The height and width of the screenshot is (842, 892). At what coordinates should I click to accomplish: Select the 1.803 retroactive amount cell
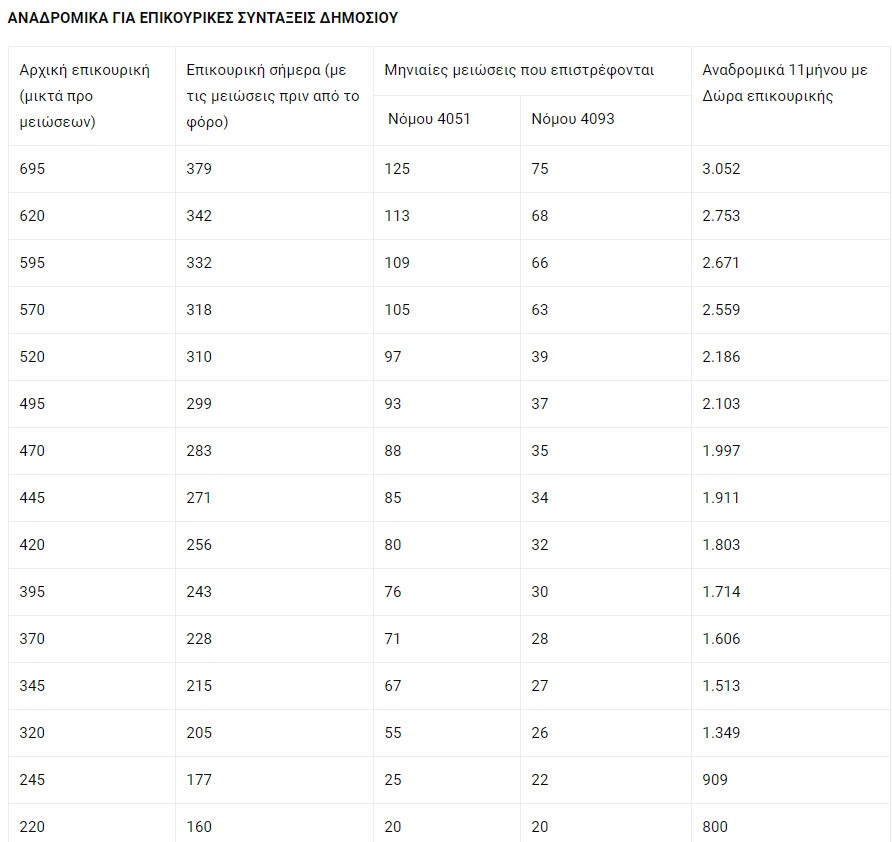(721, 545)
